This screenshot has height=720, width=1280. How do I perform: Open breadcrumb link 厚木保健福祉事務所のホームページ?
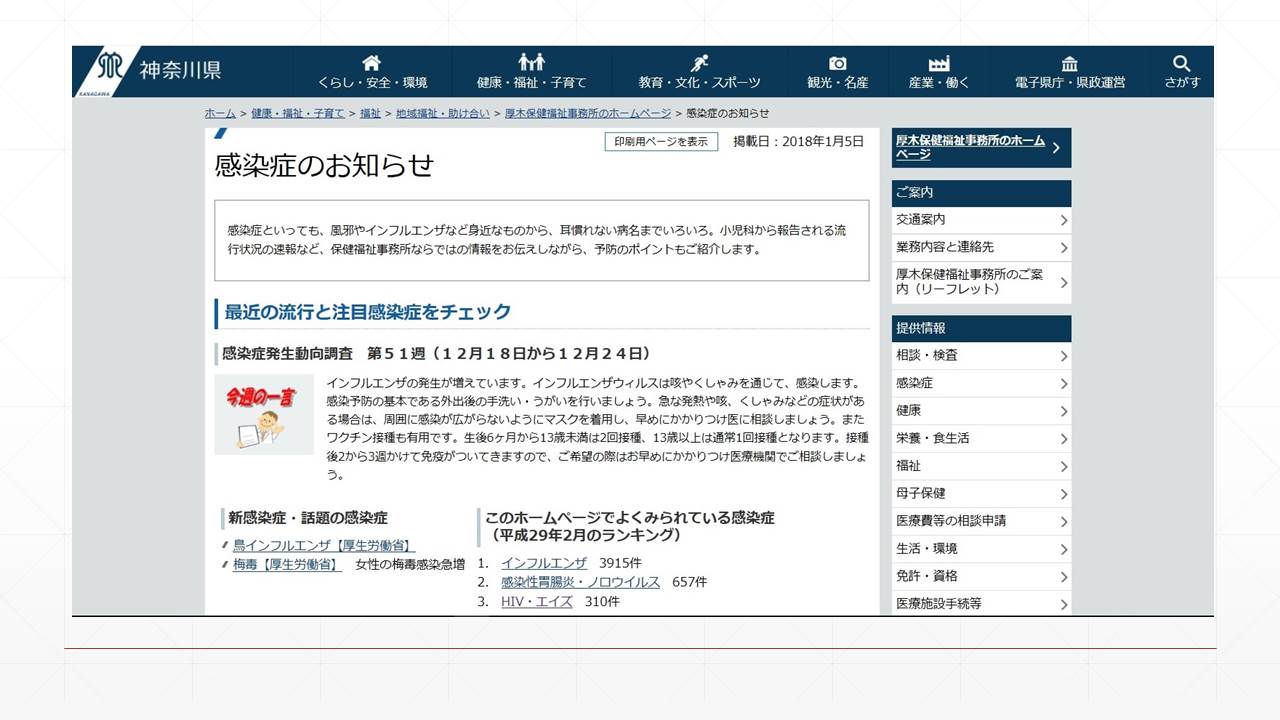pyautogui.click(x=588, y=114)
